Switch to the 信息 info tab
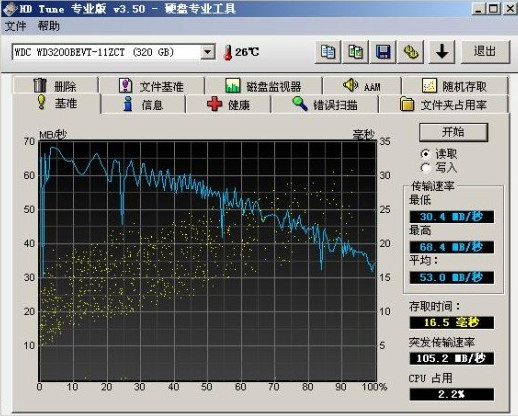 coord(143,104)
